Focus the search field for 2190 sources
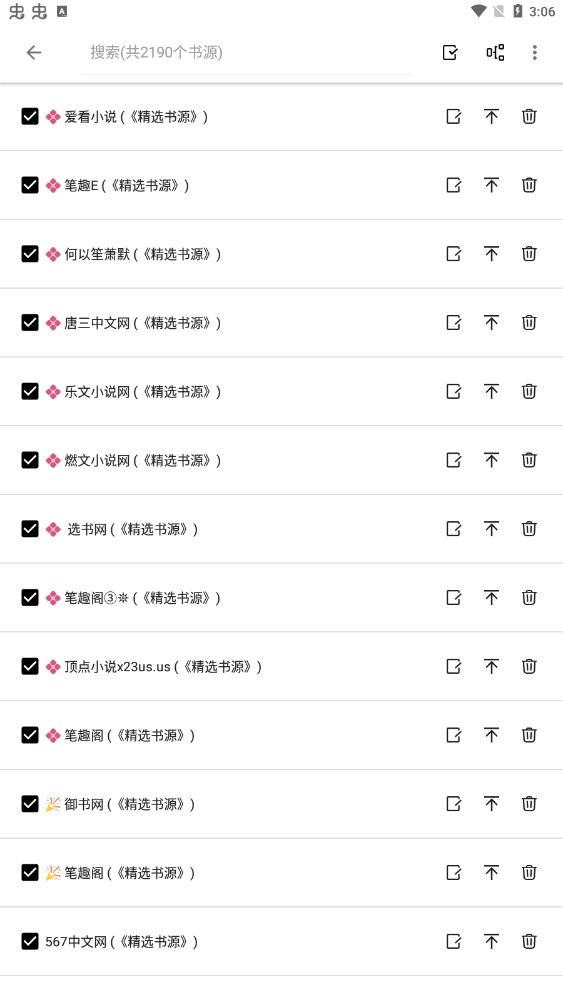Viewport: 563px width, 1000px height. 247,52
